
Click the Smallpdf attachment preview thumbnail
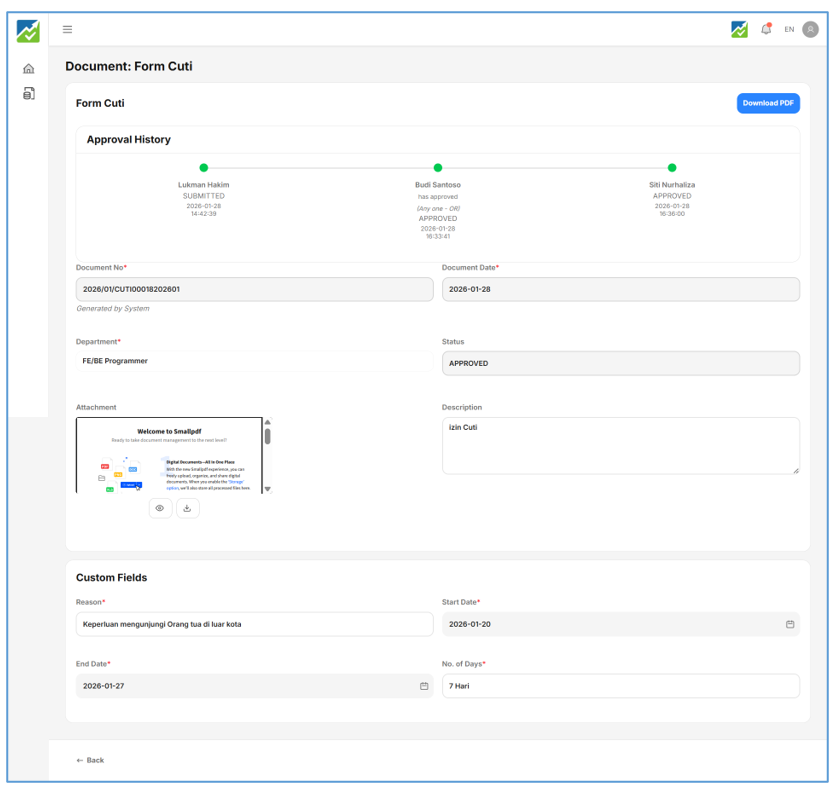[168, 455]
